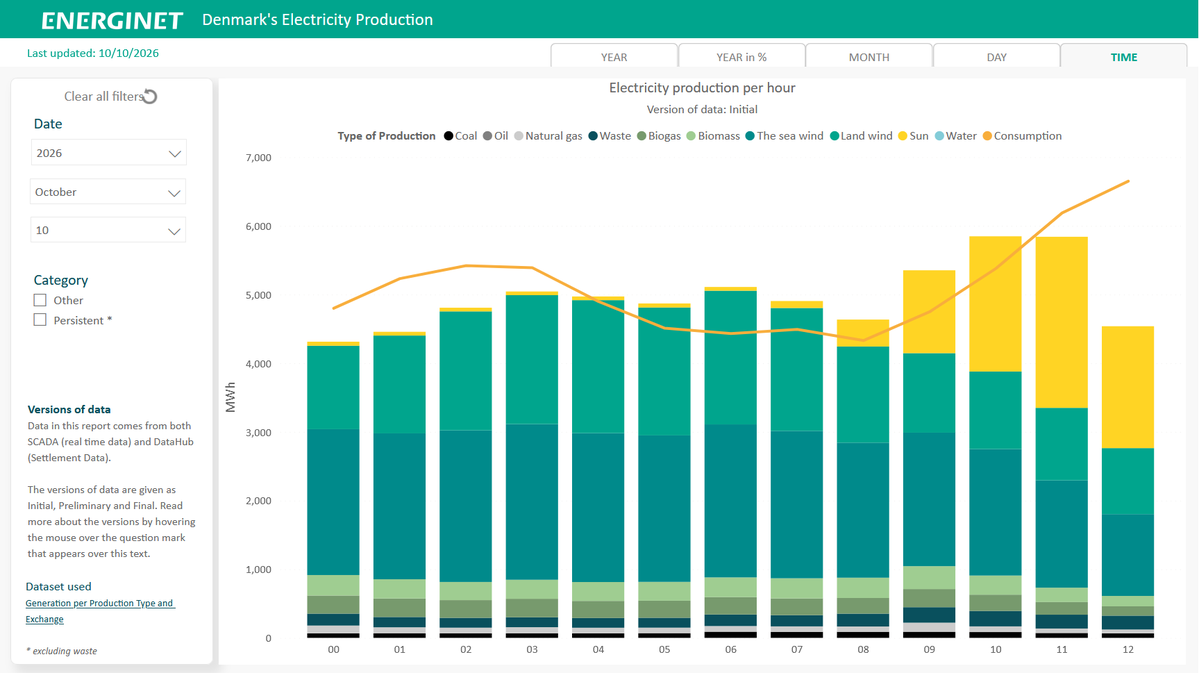Click the Biomass segment of bar 09
Image resolution: width=1199 pixels, height=673 pixels.
point(929,577)
